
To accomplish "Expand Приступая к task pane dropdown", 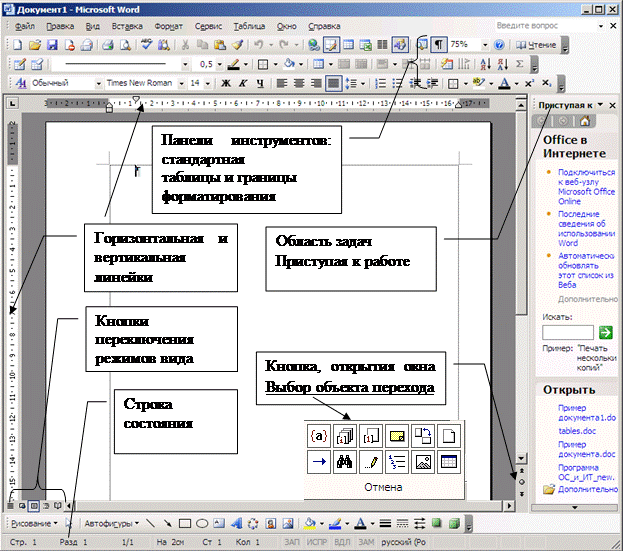I will (600, 104).
